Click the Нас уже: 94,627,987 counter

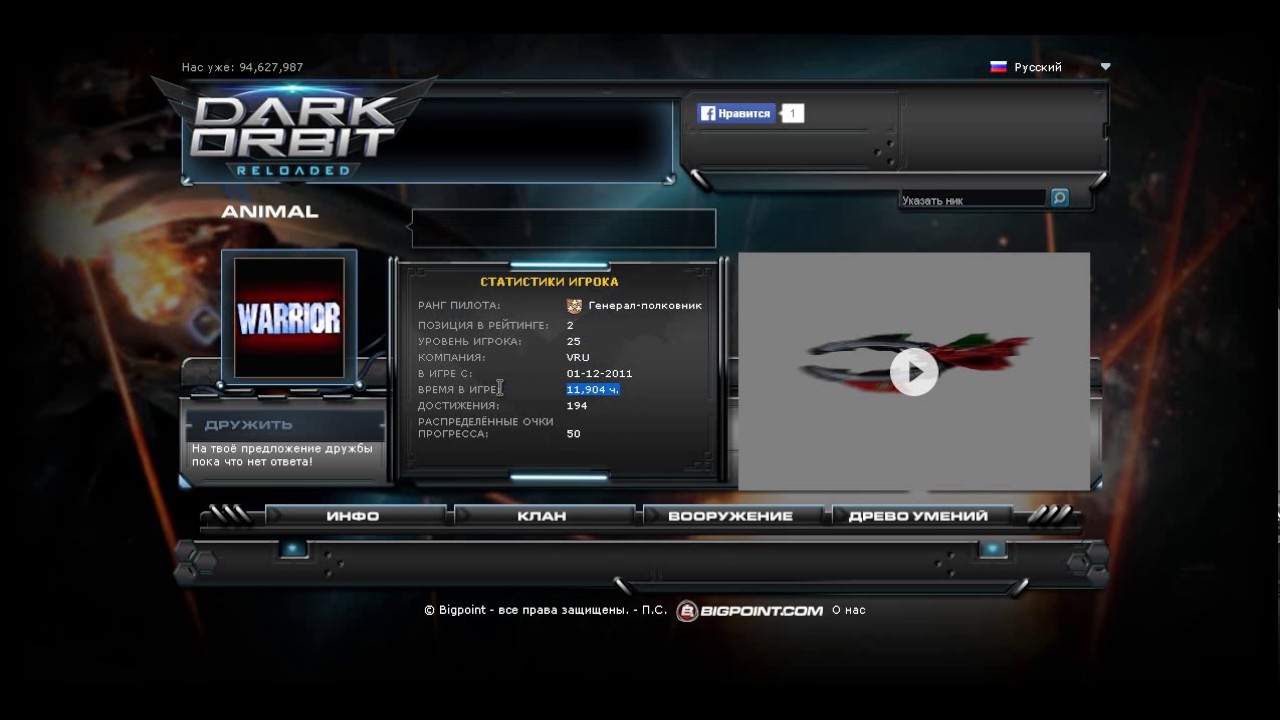(x=242, y=67)
